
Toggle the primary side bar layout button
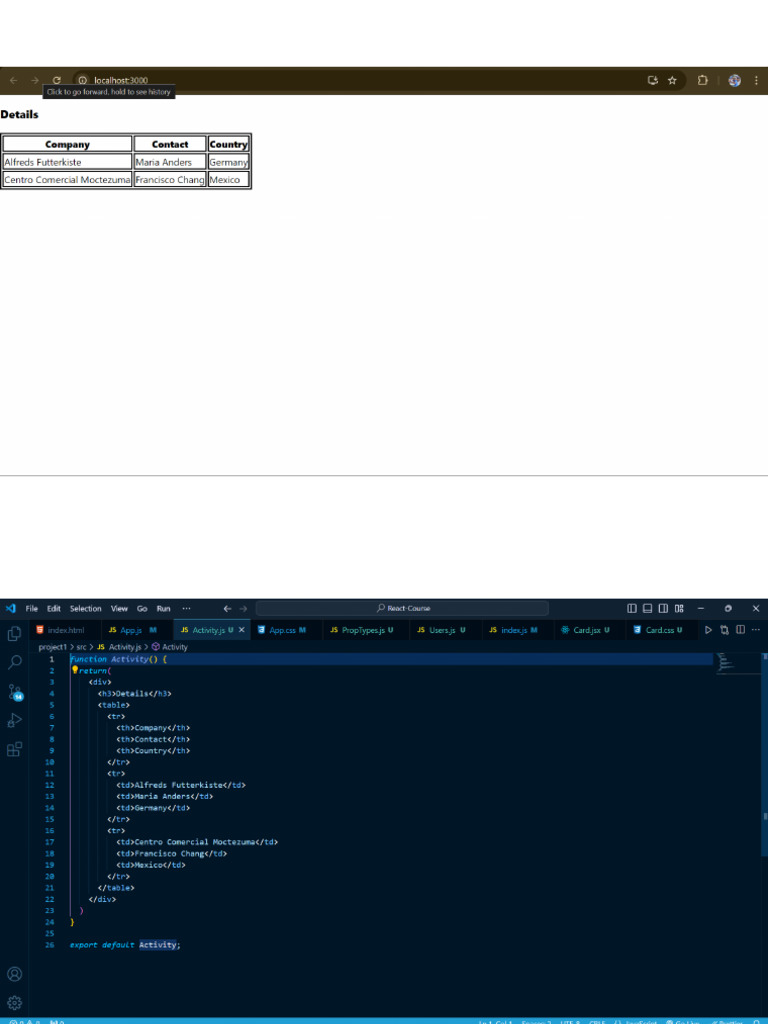(632, 608)
